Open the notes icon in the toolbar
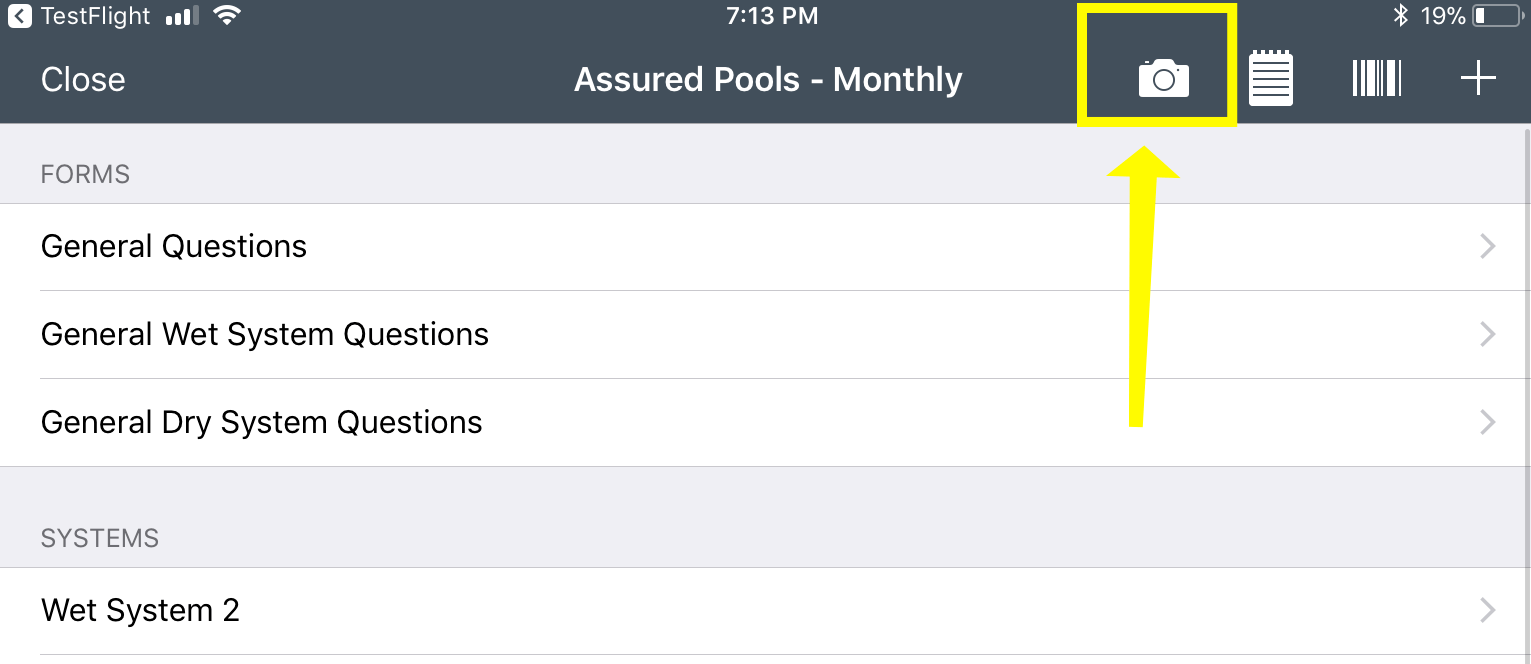1531x664 pixels. [1270, 77]
